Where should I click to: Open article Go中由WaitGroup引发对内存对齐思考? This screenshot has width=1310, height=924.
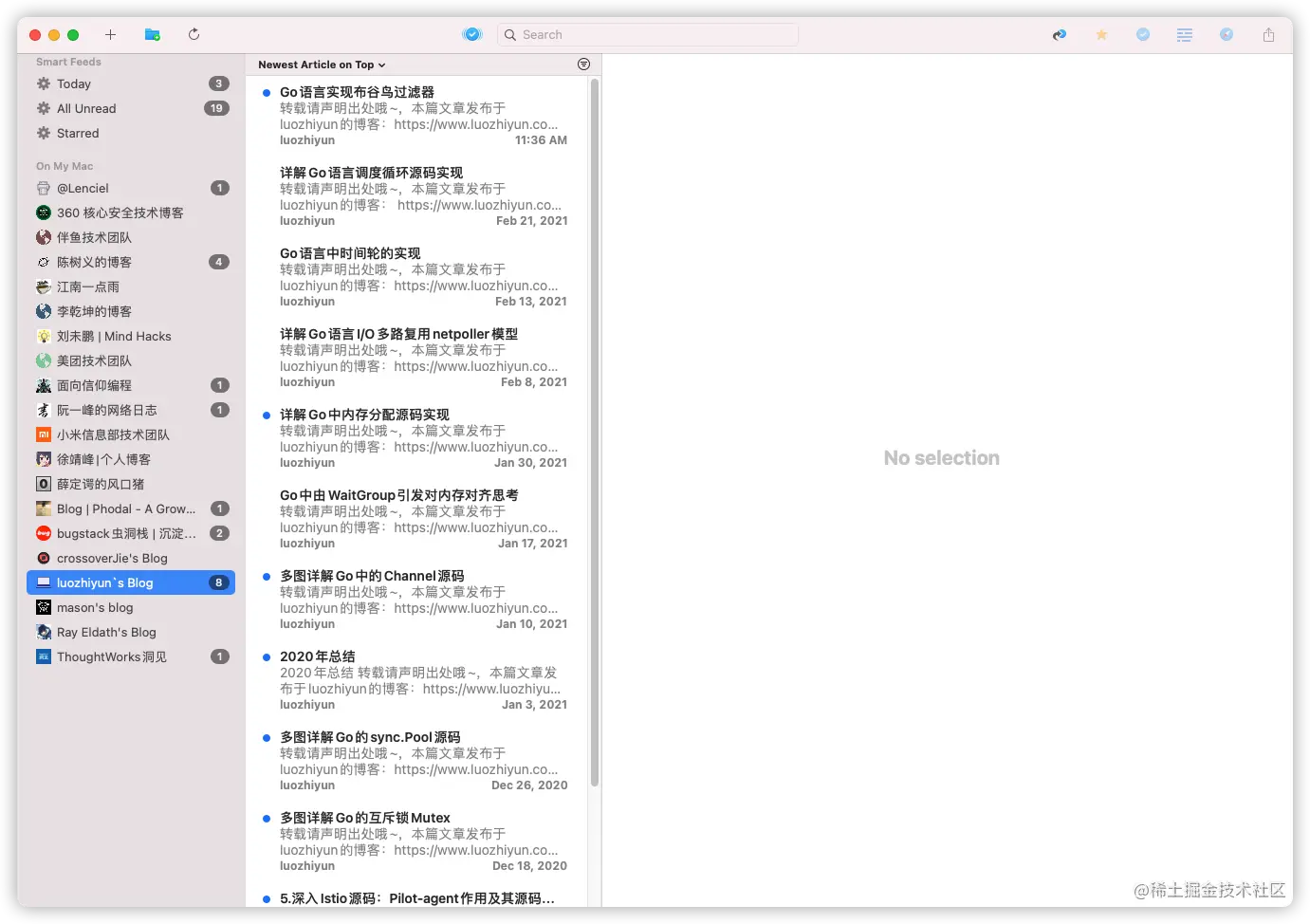pos(416,519)
